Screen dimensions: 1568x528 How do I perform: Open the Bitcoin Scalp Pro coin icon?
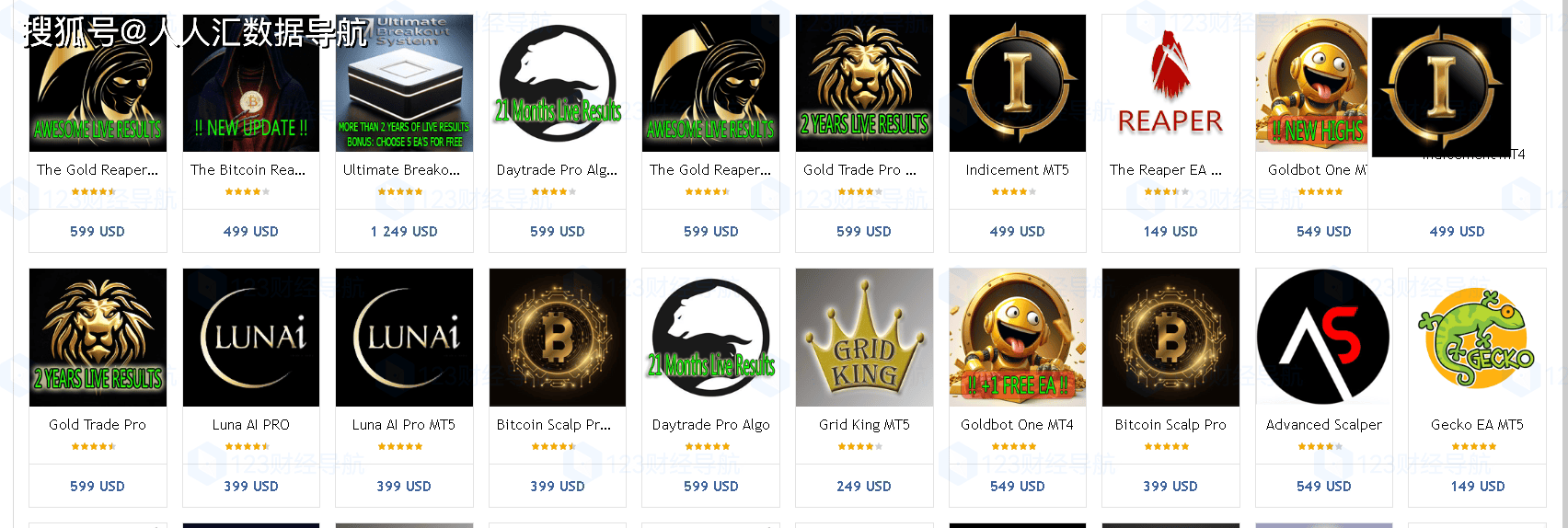[1170, 338]
